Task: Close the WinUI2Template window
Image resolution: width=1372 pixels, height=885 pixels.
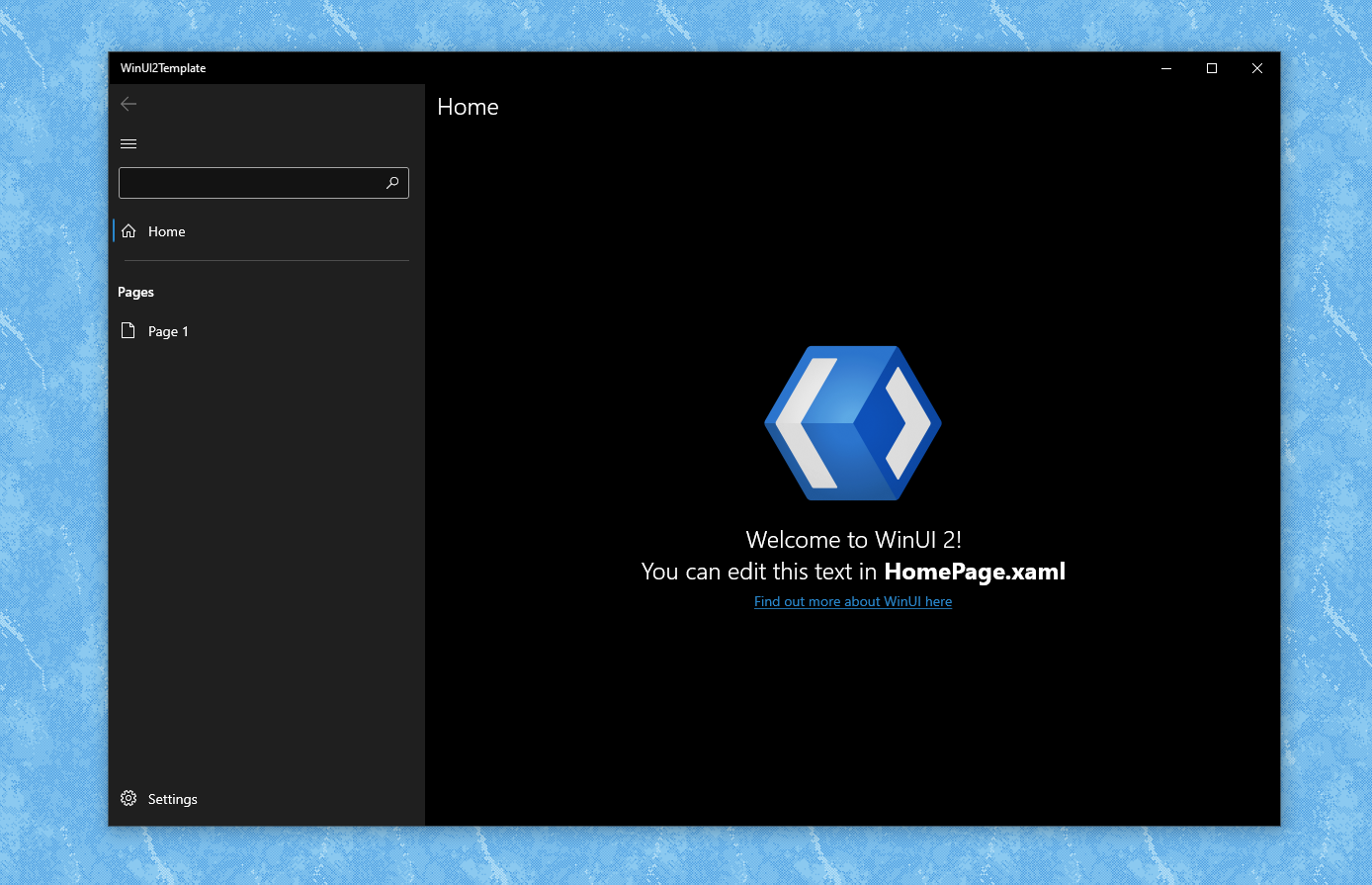Action: pyautogui.click(x=1257, y=68)
